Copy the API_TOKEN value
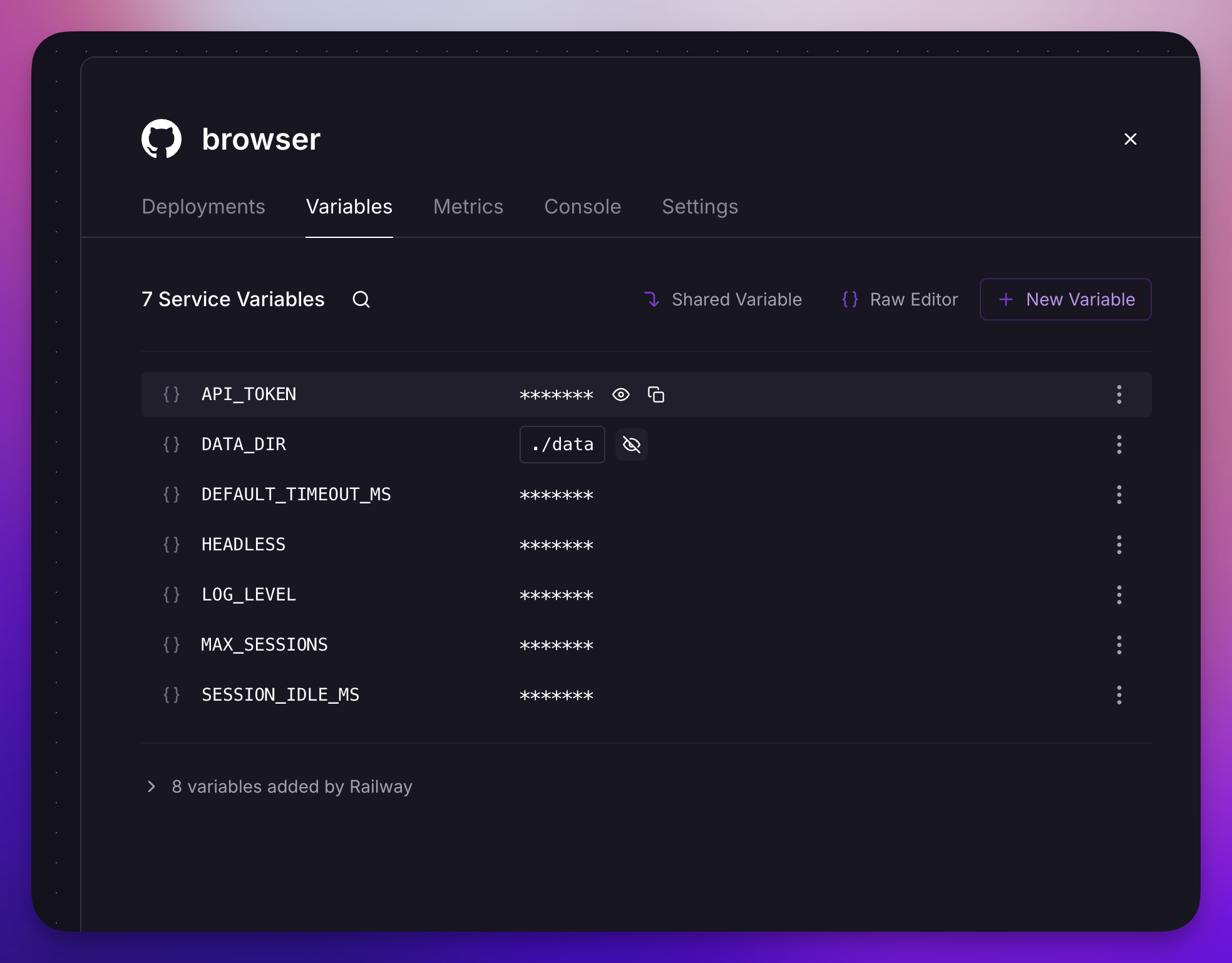1232x963 pixels. tap(656, 394)
